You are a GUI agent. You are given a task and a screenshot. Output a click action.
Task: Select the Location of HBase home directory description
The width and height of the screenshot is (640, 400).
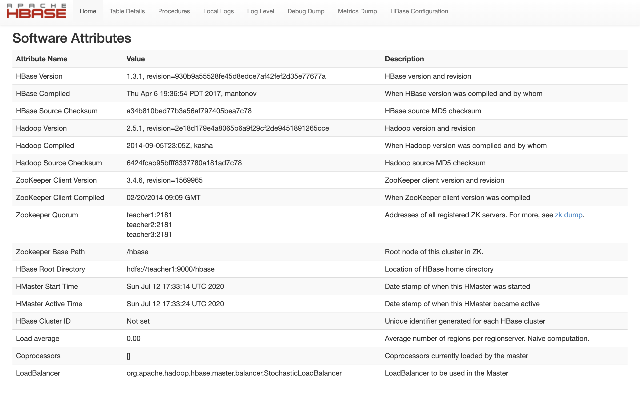click(439, 269)
